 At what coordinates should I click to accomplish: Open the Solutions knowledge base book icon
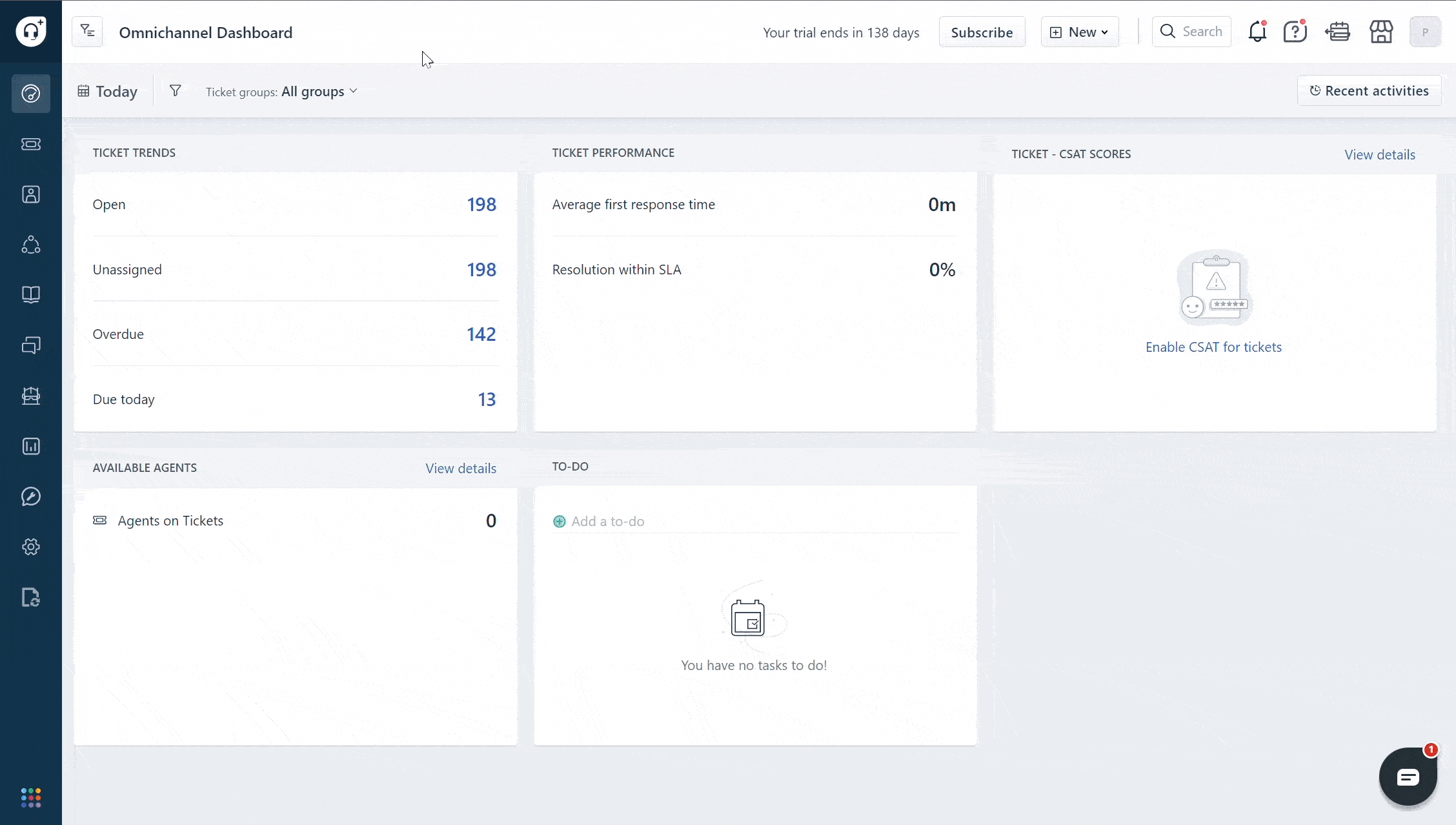[x=31, y=295]
